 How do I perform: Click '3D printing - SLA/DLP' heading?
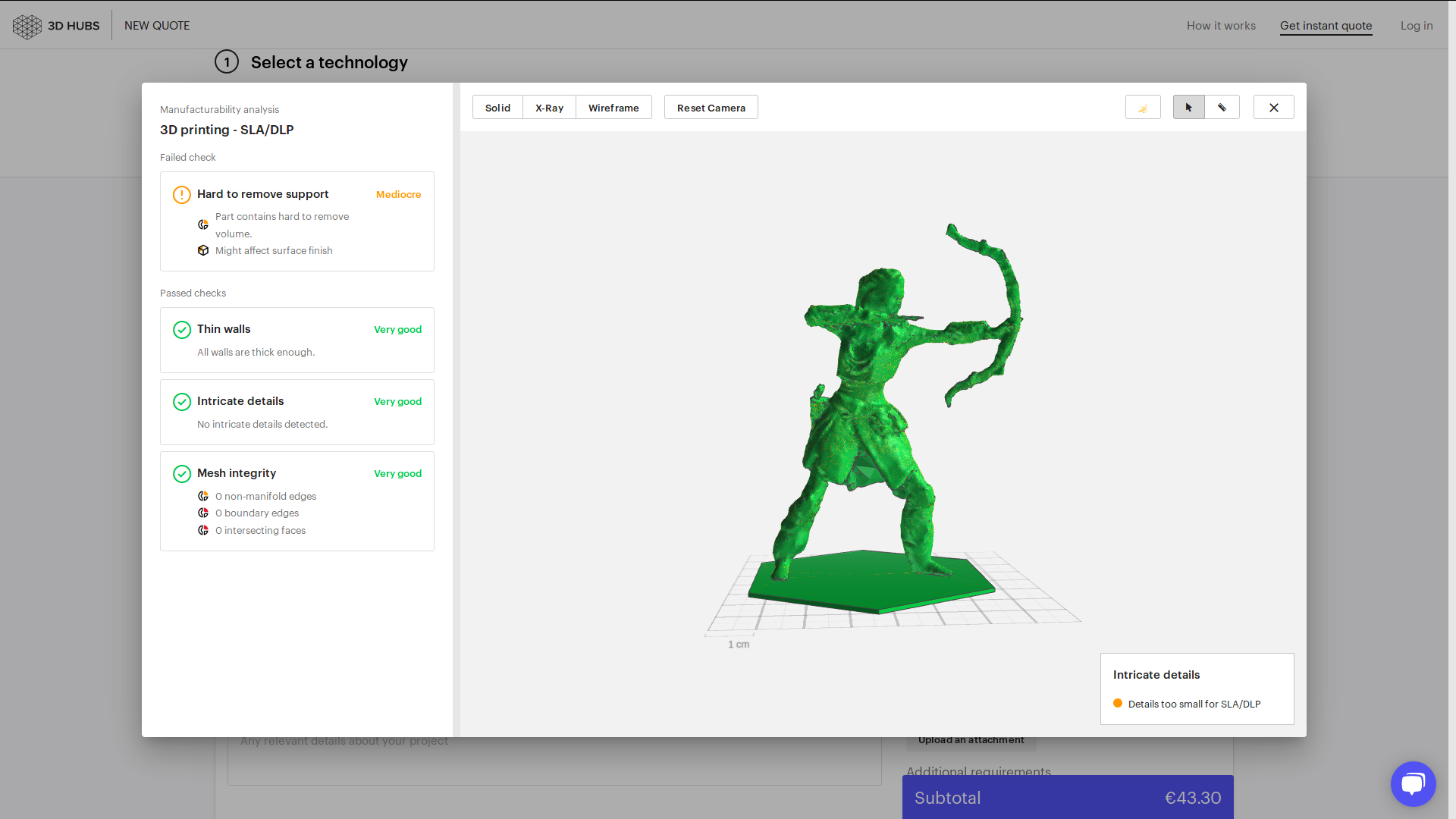pos(227,130)
